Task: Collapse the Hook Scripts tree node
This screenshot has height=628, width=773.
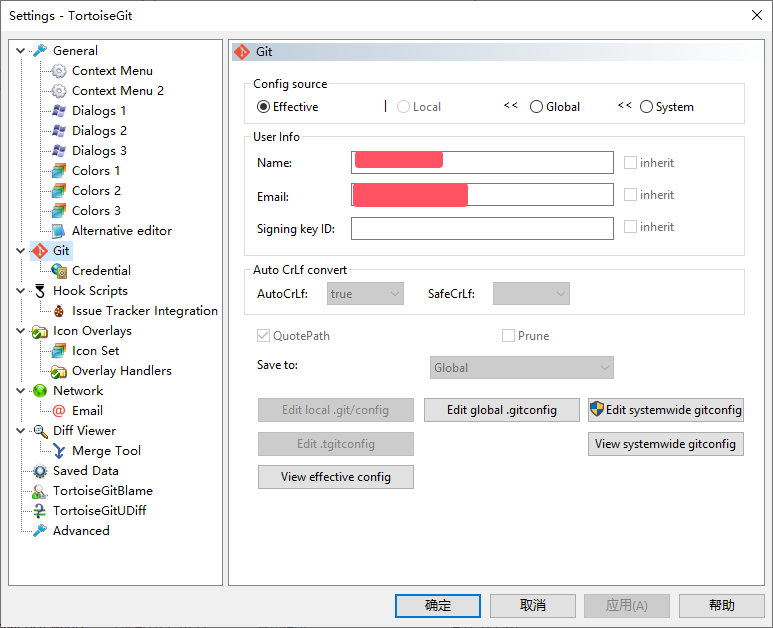Action: (21, 291)
